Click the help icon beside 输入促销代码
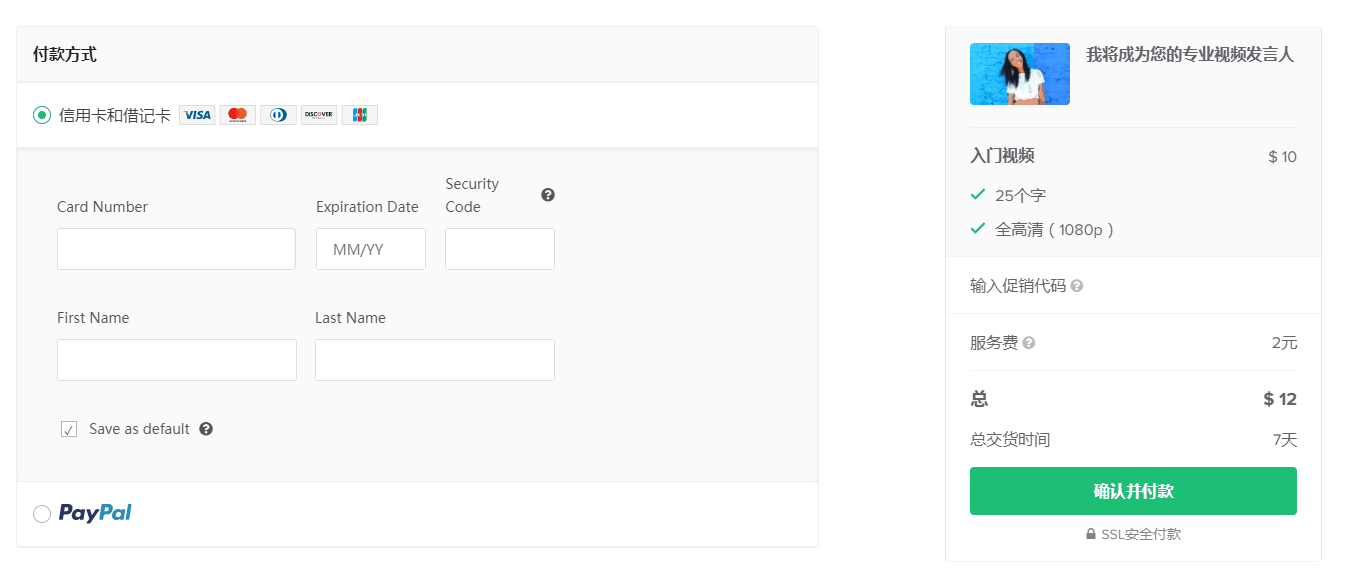1350x577 pixels. (x=1077, y=286)
